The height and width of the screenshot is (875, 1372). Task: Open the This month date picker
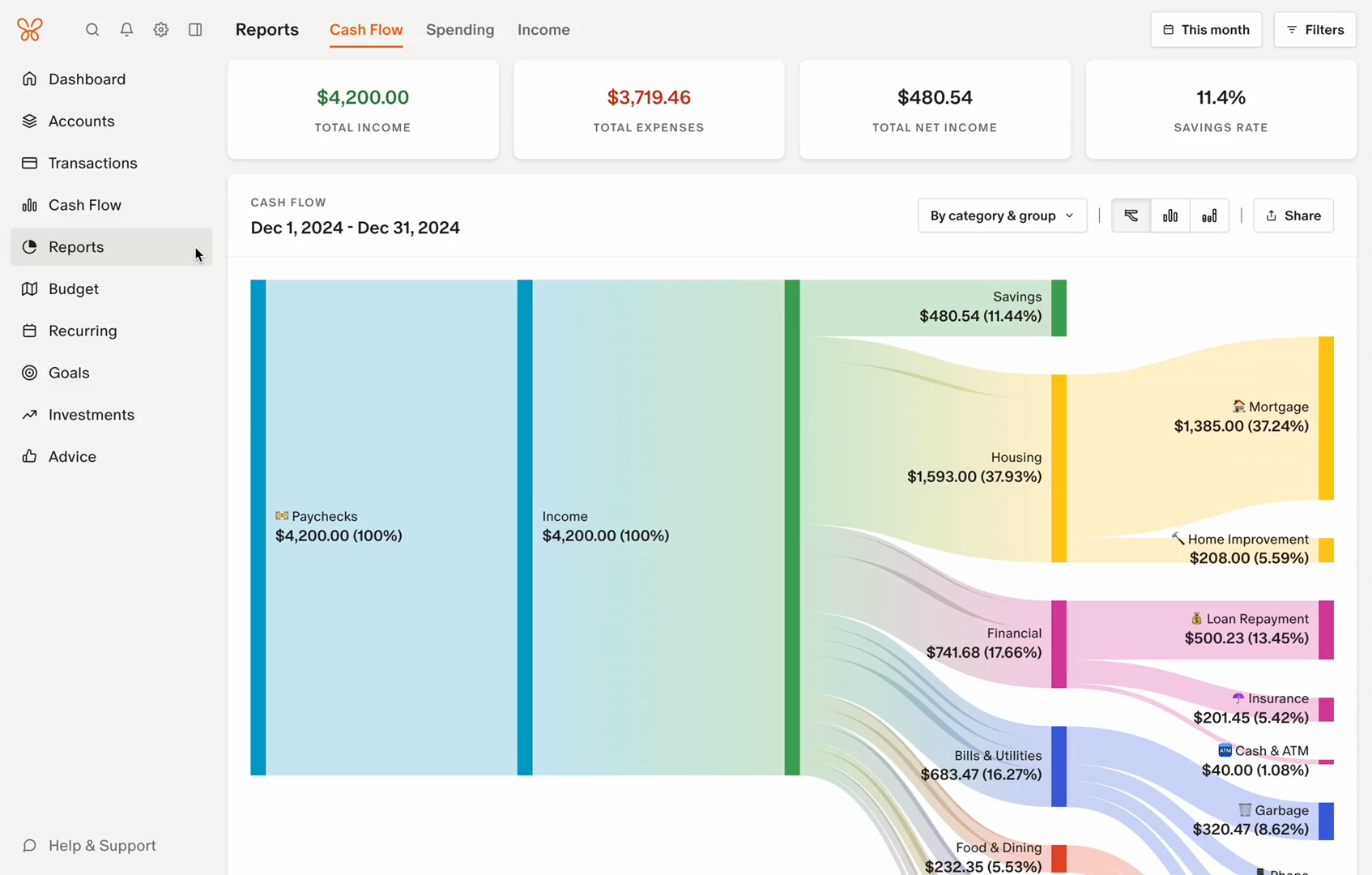pyautogui.click(x=1205, y=30)
